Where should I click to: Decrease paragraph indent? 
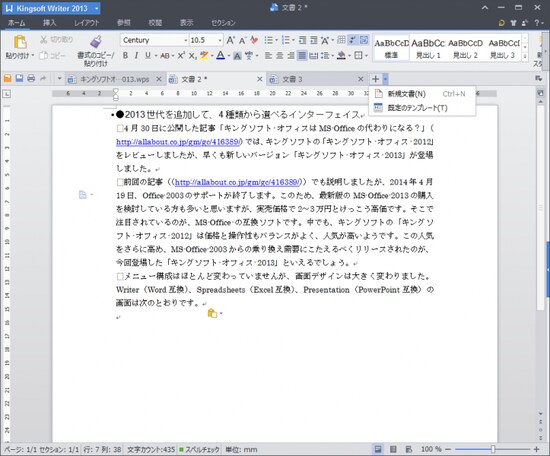point(302,40)
